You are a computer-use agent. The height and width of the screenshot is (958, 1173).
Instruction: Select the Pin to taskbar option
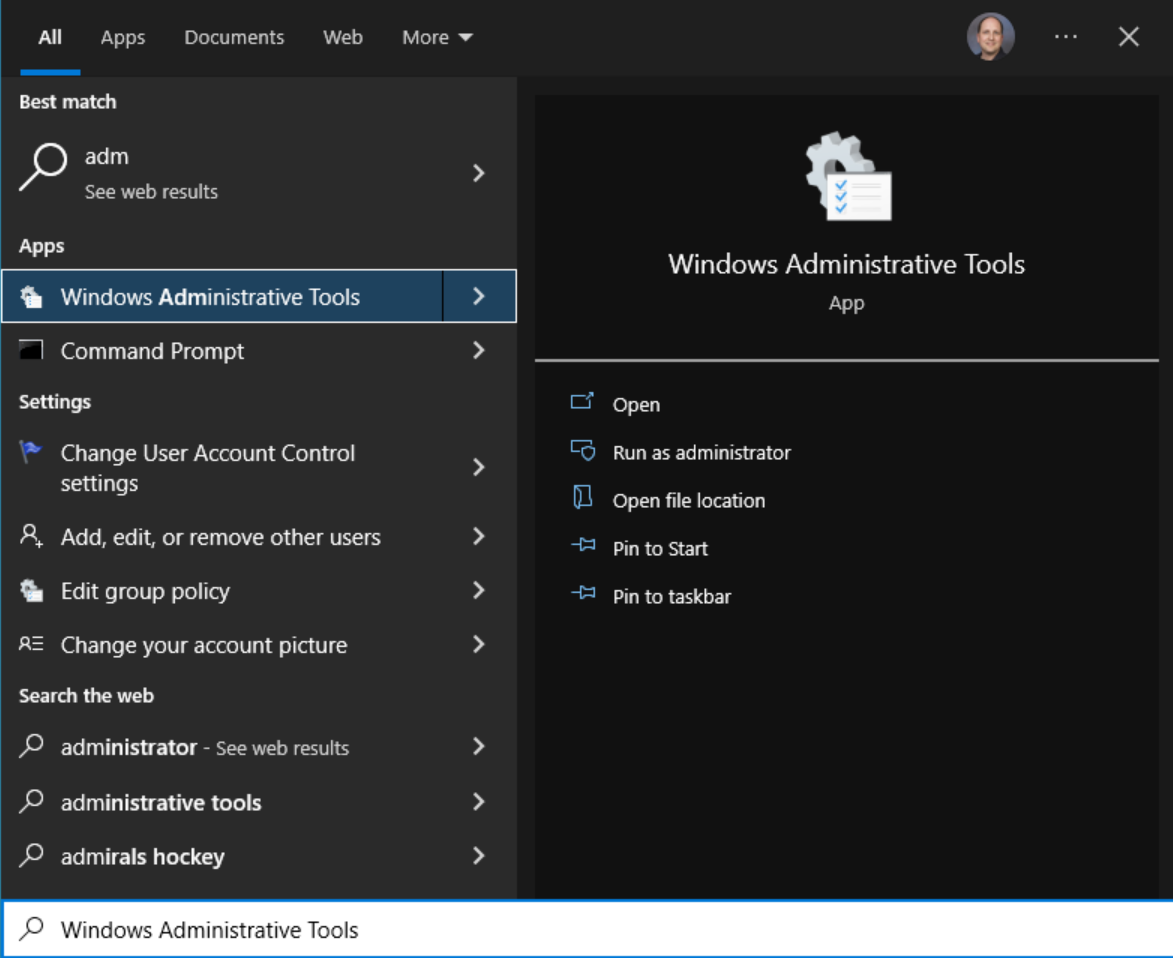[670, 596]
